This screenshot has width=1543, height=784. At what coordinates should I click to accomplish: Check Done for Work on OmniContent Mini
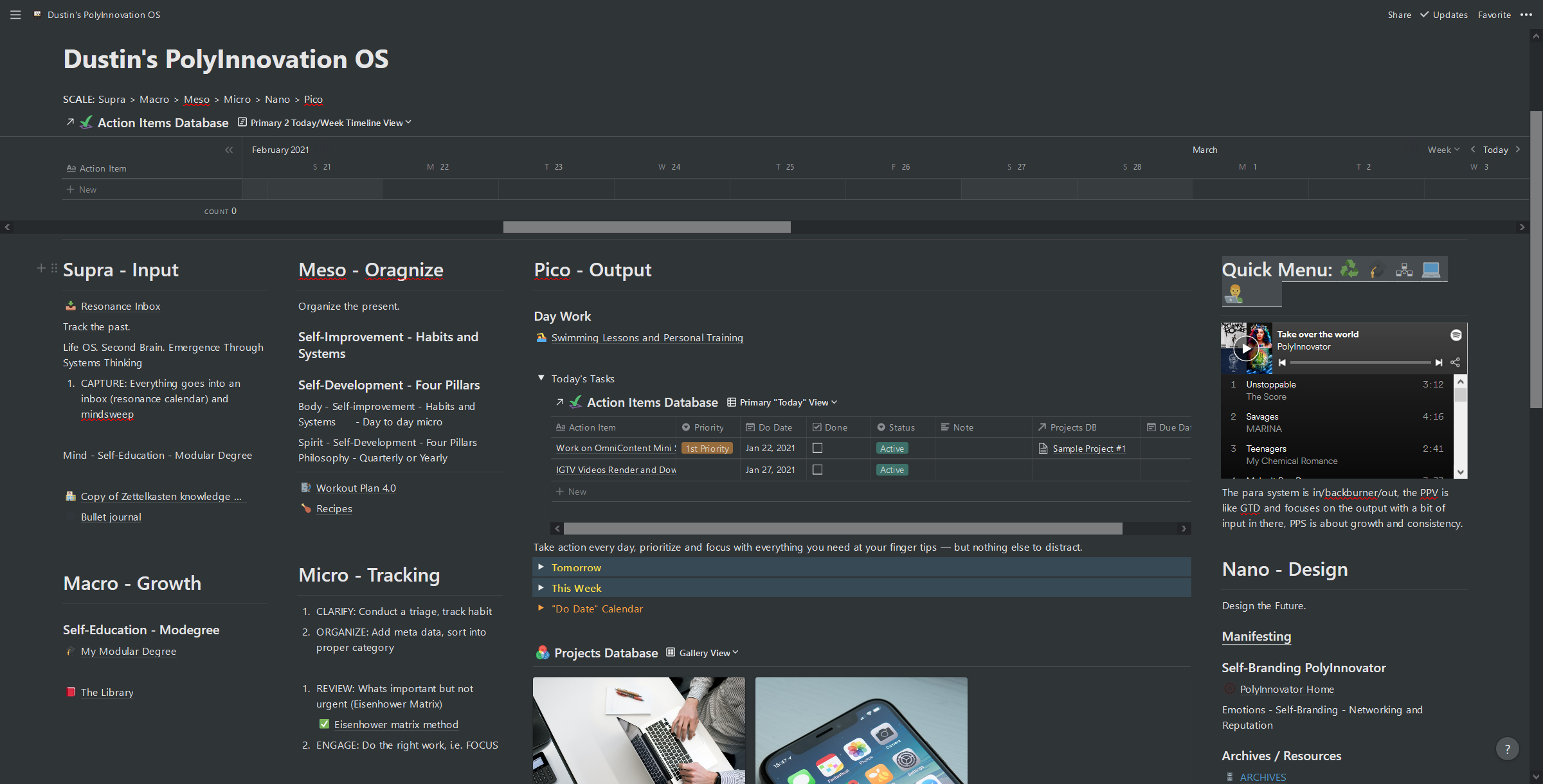(x=817, y=448)
